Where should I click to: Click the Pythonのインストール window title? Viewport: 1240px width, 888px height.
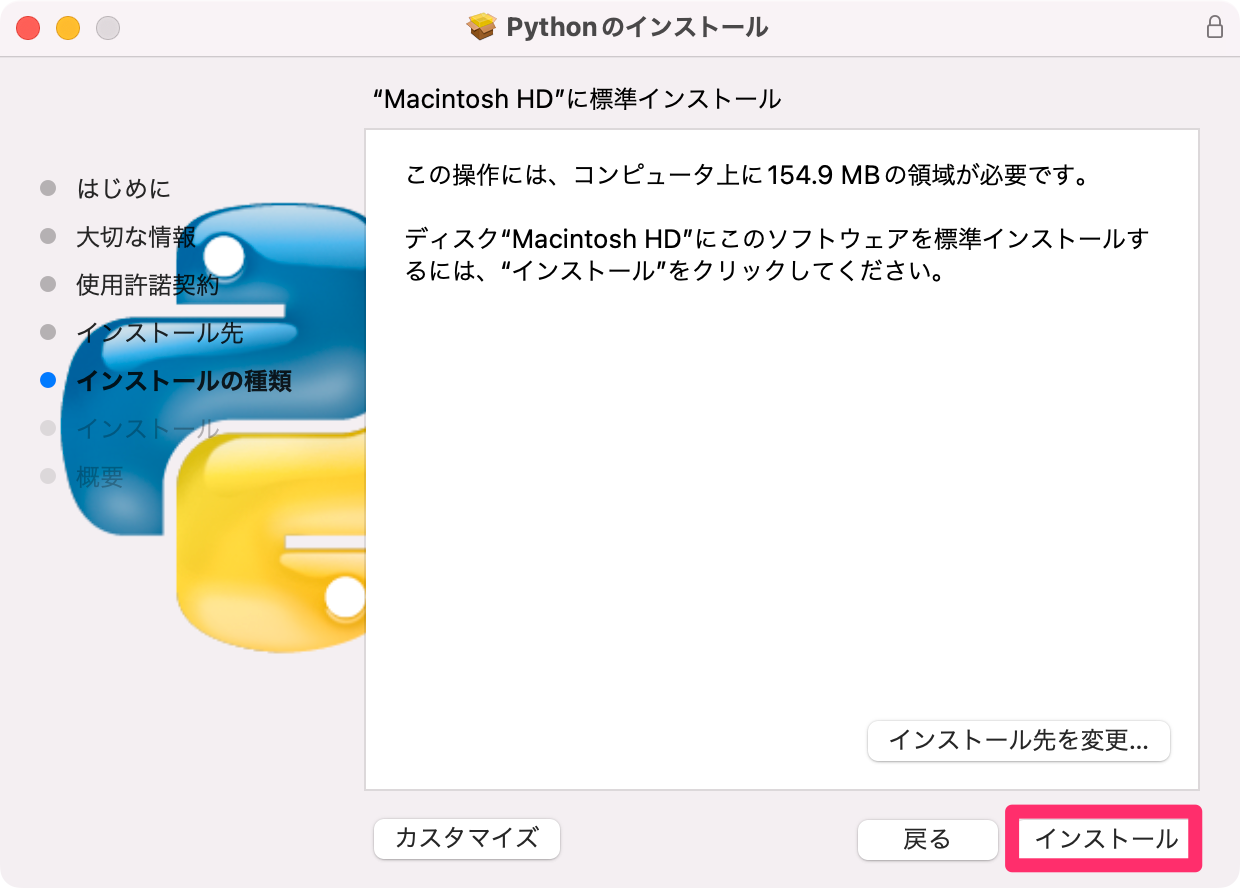637,27
